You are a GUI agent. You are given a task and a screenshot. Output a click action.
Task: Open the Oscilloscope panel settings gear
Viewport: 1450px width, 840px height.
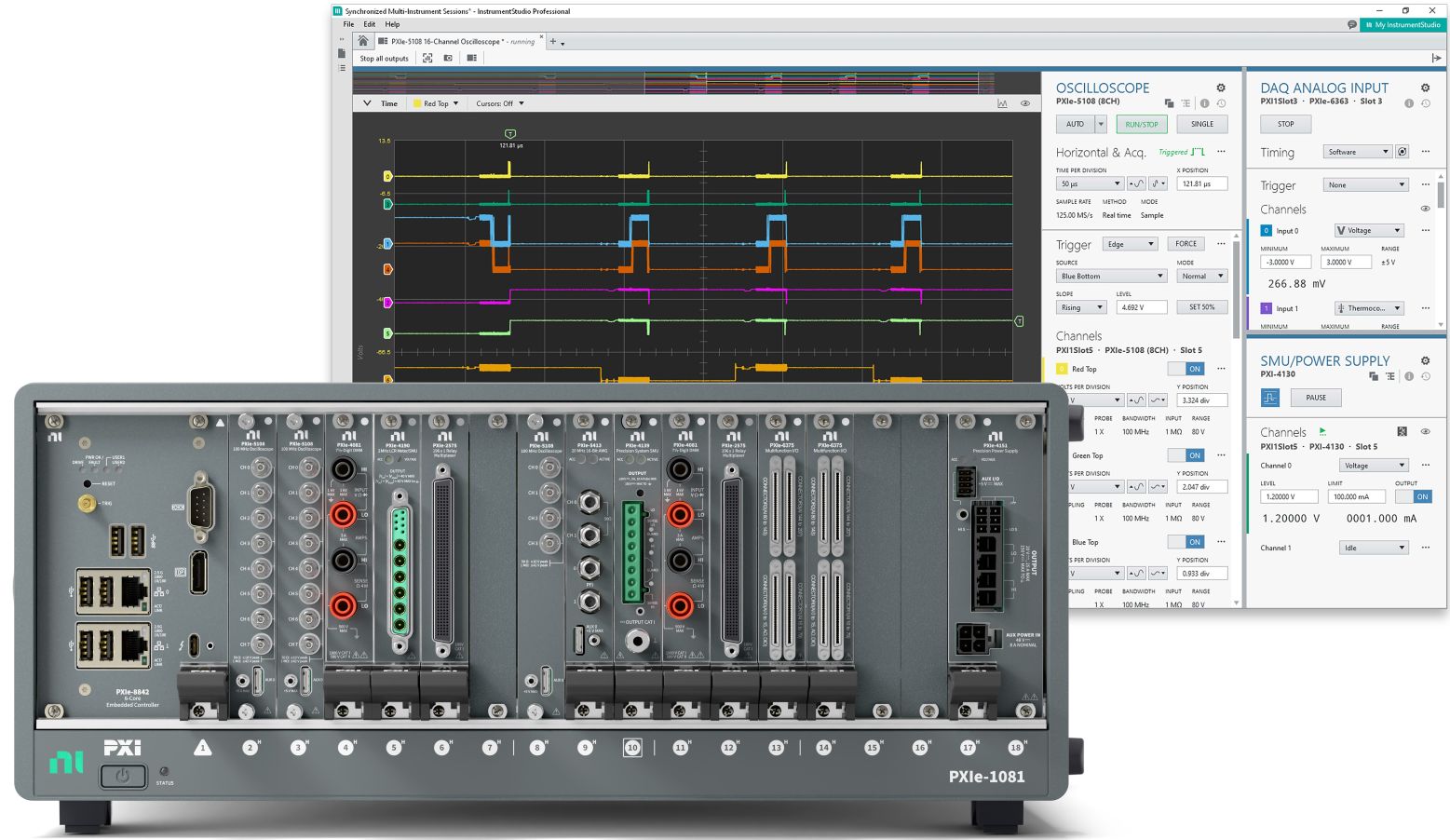point(1220,88)
